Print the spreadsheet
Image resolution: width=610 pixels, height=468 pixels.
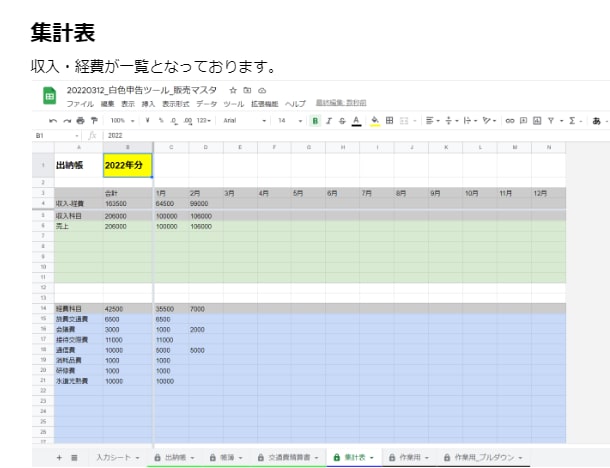pyautogui.click(x=80, y=121)
